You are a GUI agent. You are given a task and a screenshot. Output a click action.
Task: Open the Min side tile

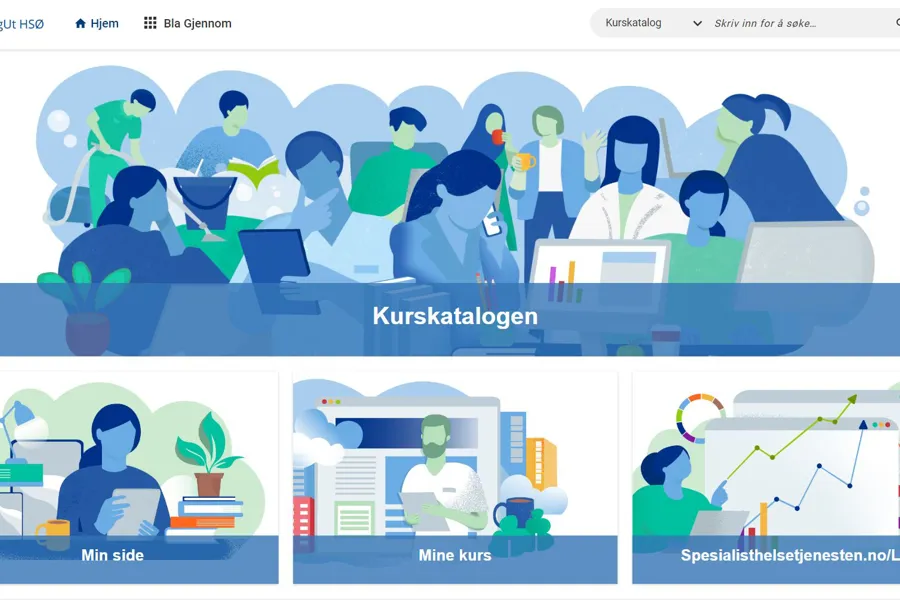tap(139, 478)
